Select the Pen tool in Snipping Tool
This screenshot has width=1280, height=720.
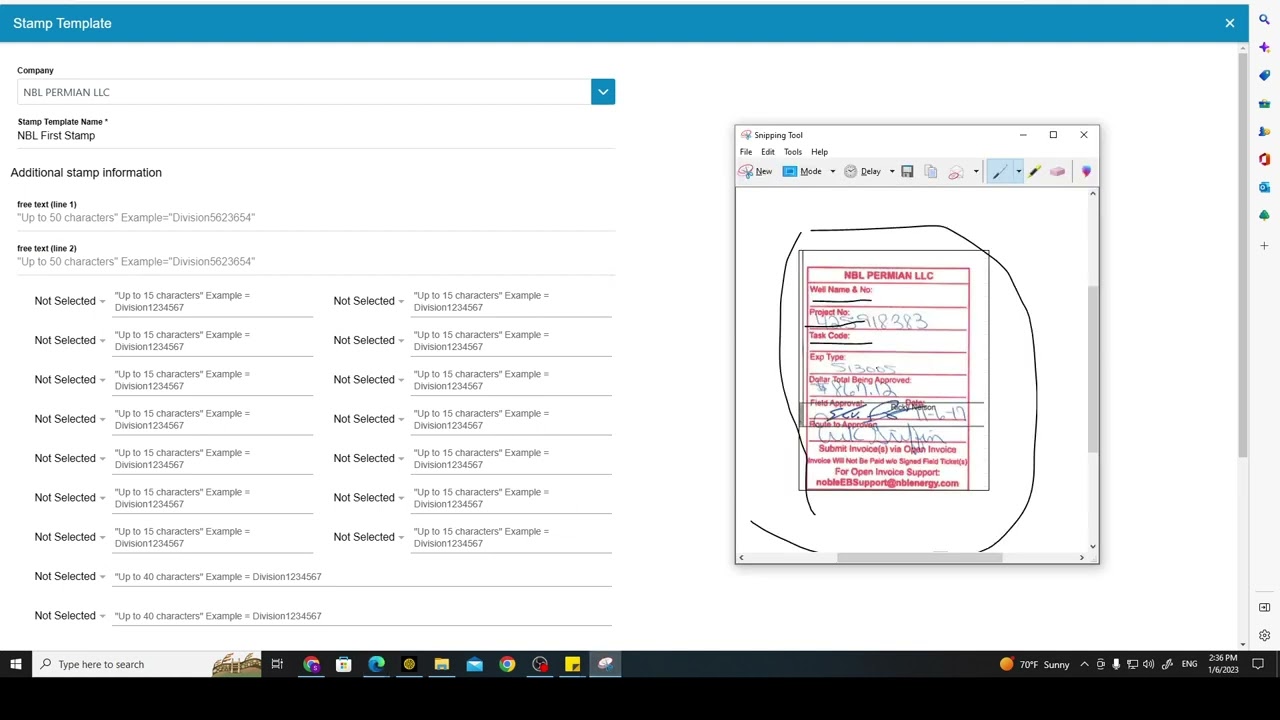[1000, 171]
